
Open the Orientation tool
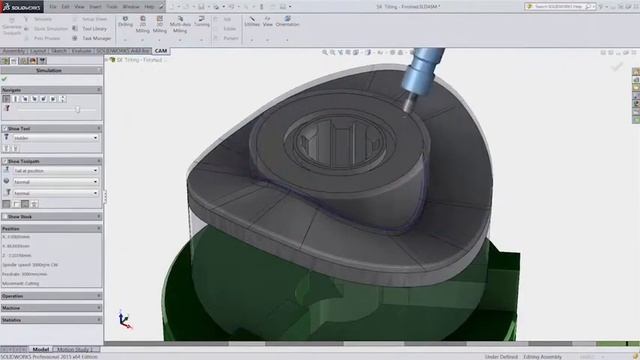click(x=287, y=22)
